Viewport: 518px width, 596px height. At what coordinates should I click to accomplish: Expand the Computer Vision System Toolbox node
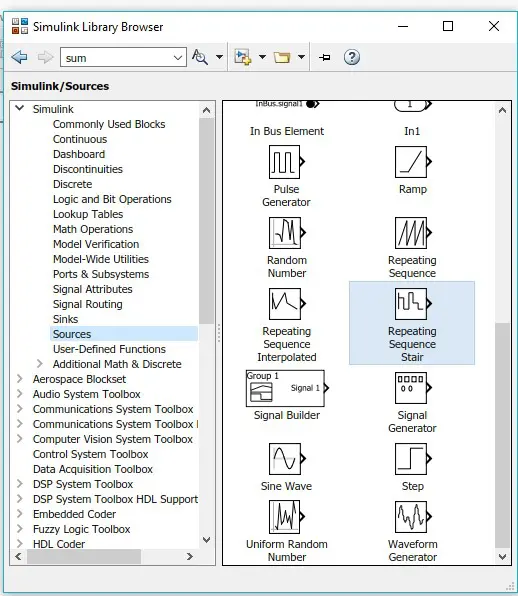(x=19, y=439)
